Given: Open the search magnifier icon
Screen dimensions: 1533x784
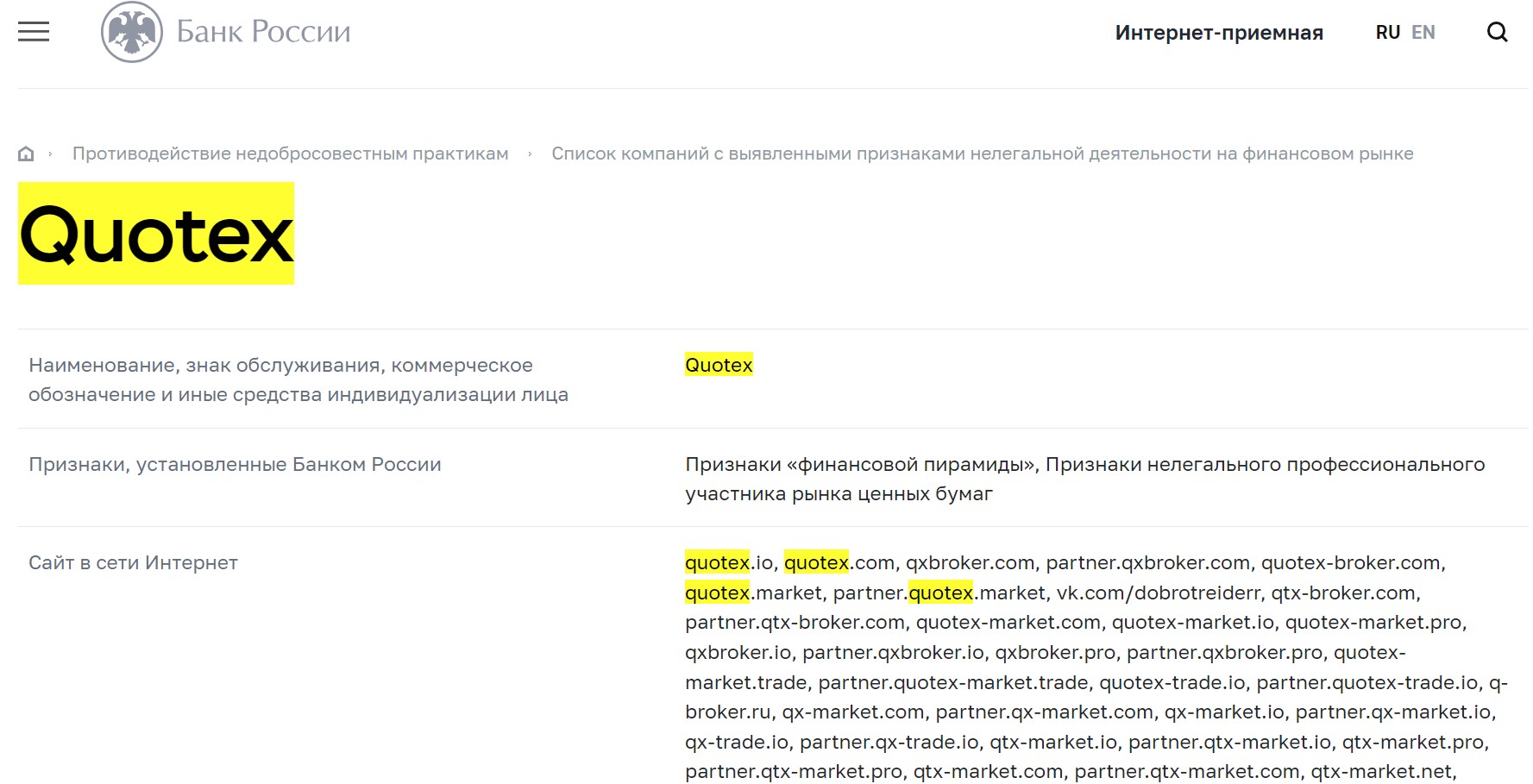Looking at the screenshot, I should pyautogui.click(x=1498, y=32).
